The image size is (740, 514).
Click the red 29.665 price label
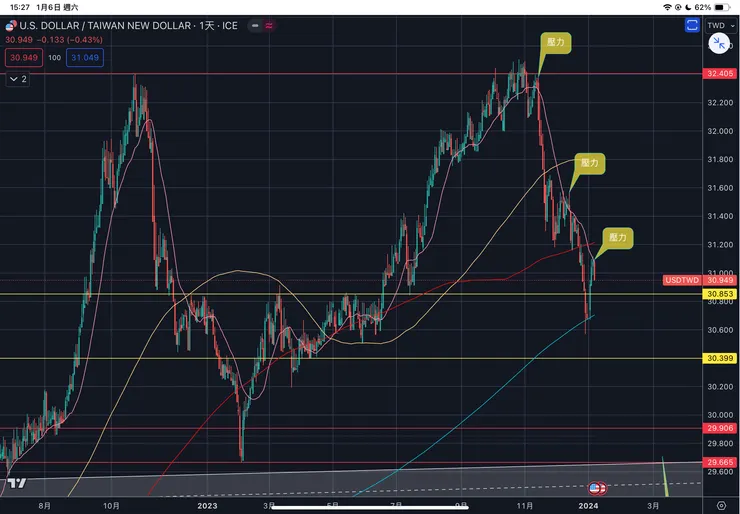coord(720,462)
